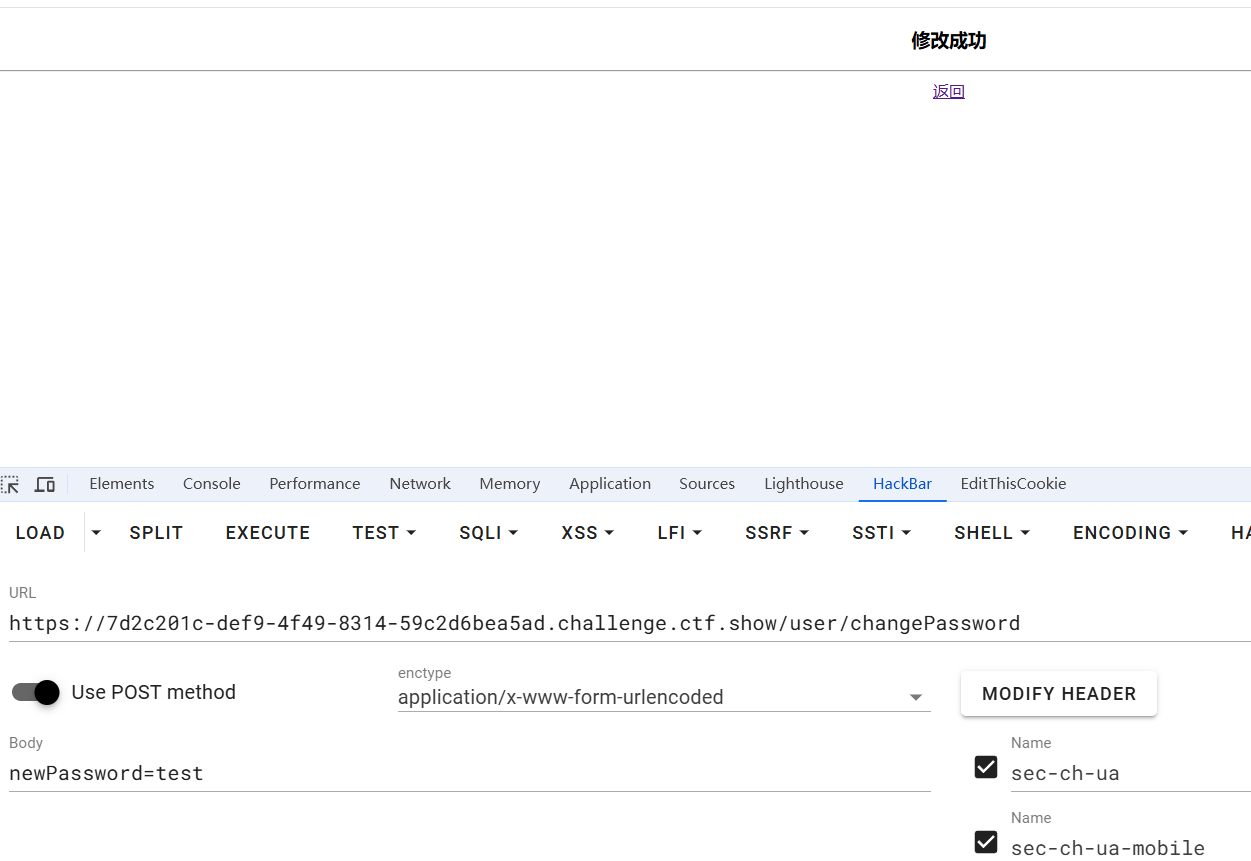
Task: Open the SQLI payload menu
Action: (488, 533)
